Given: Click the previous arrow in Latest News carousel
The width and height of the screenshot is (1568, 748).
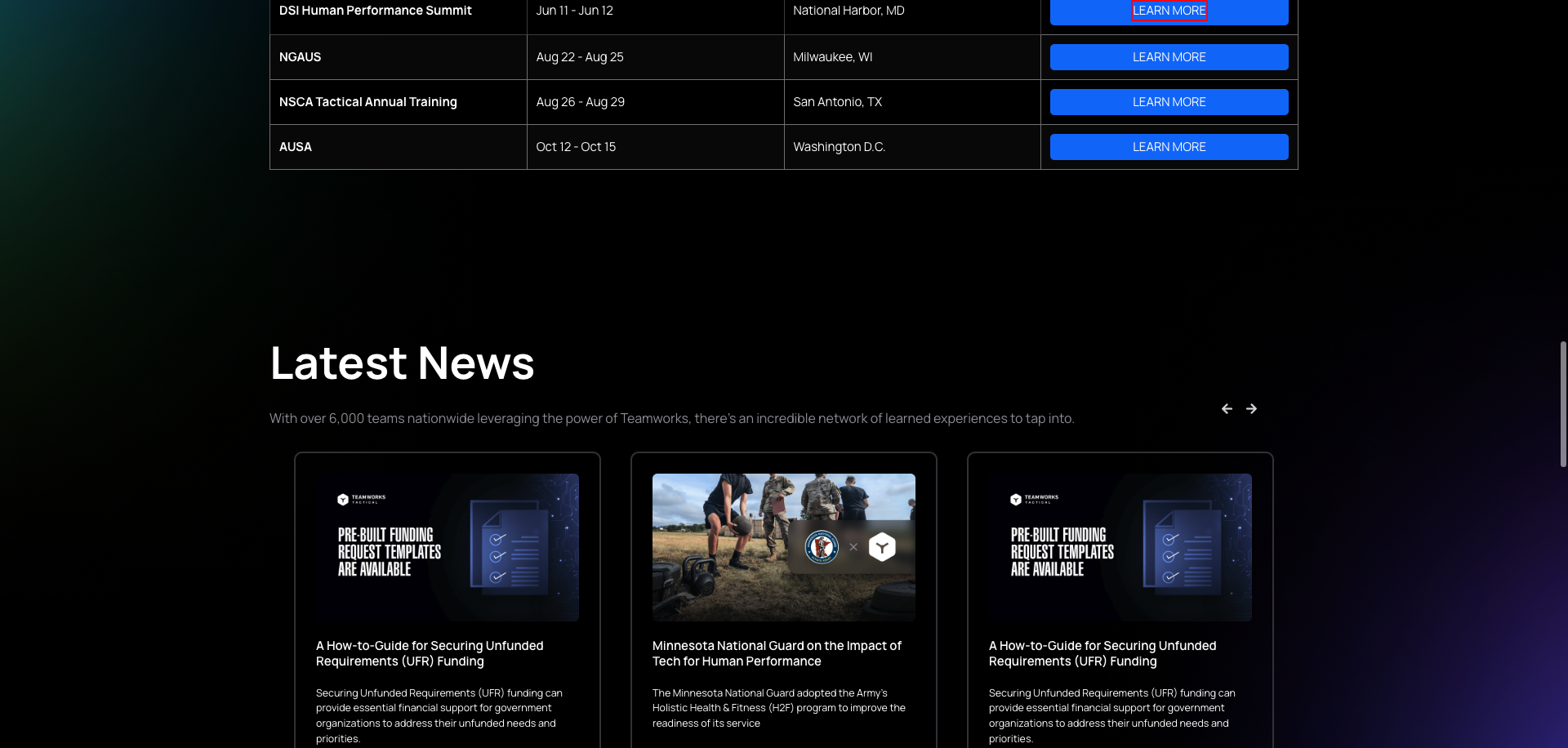Looking at the screenshot, I should (x=1227, y=408).
